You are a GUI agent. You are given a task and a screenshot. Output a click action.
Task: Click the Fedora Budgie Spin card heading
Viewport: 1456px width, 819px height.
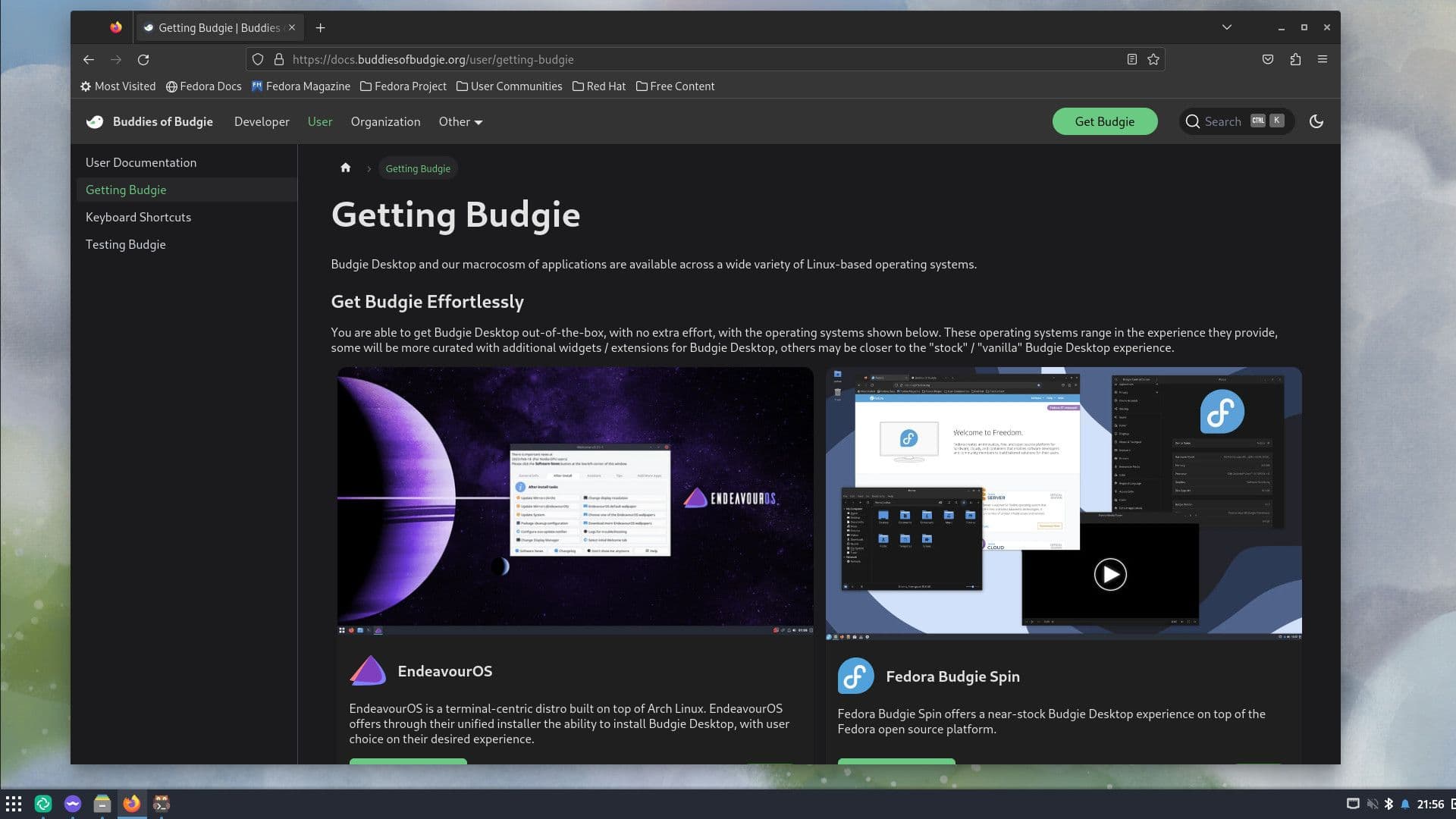pyautogui.click(x=952, y=676)
